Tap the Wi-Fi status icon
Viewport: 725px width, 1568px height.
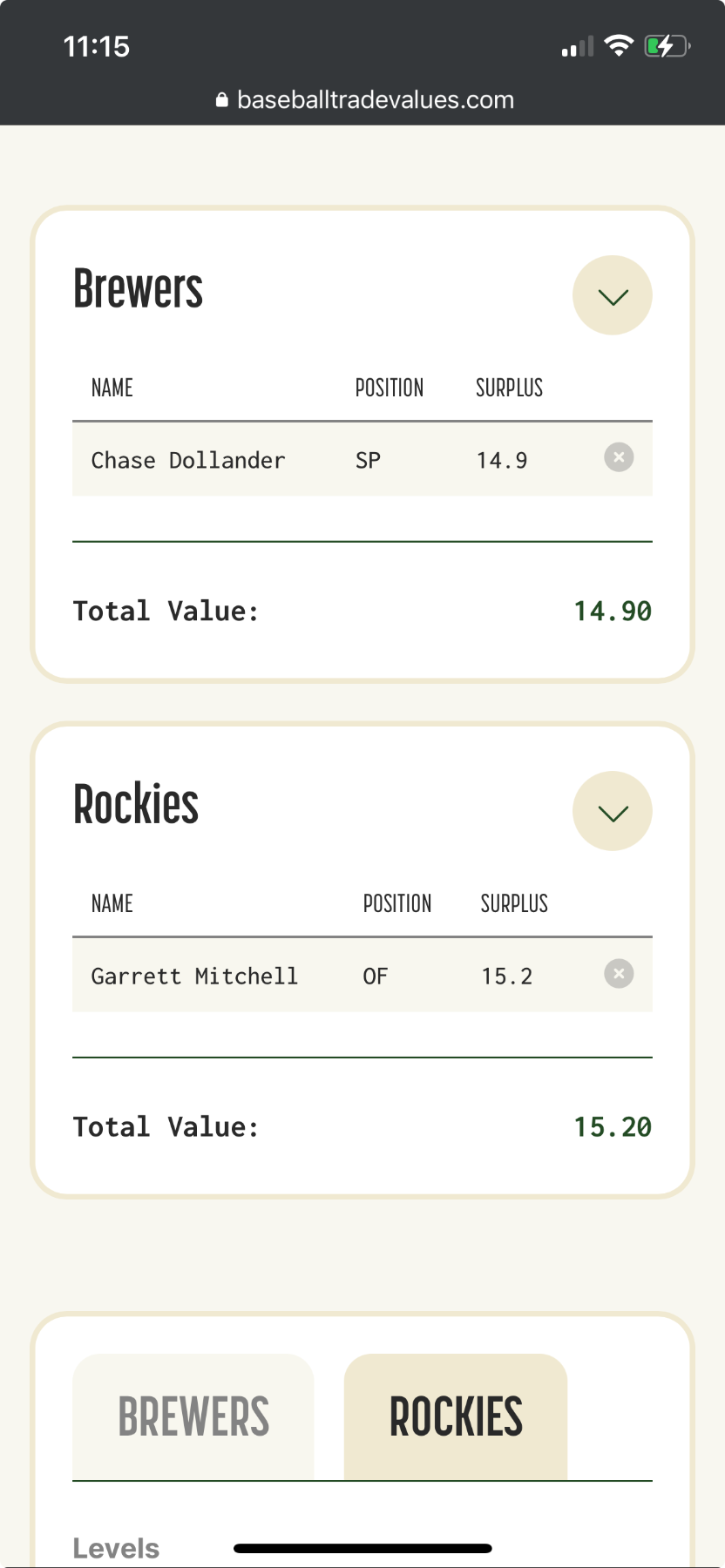point(619,45)
